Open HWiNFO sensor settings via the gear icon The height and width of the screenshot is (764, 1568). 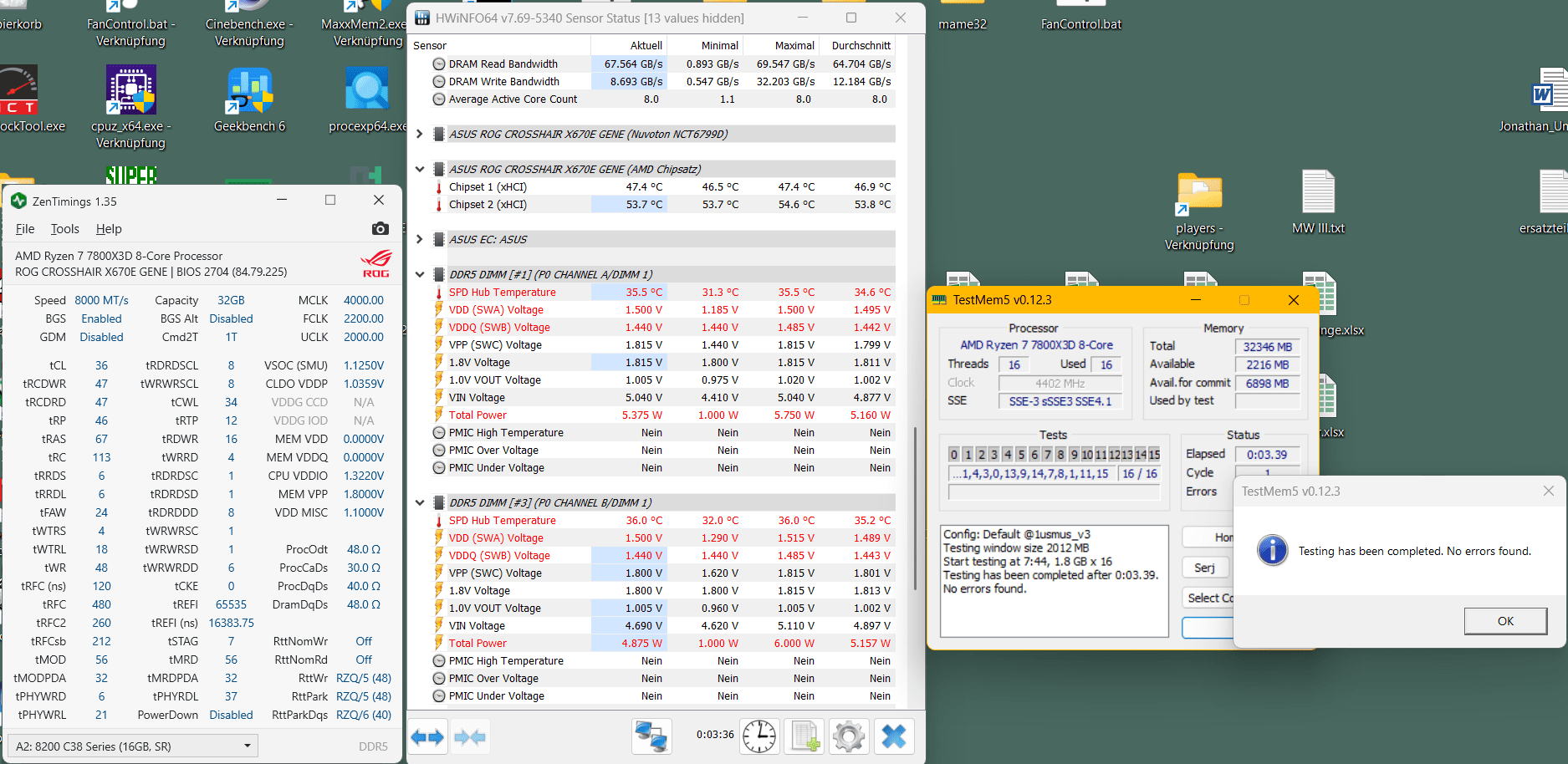point(849,736)
